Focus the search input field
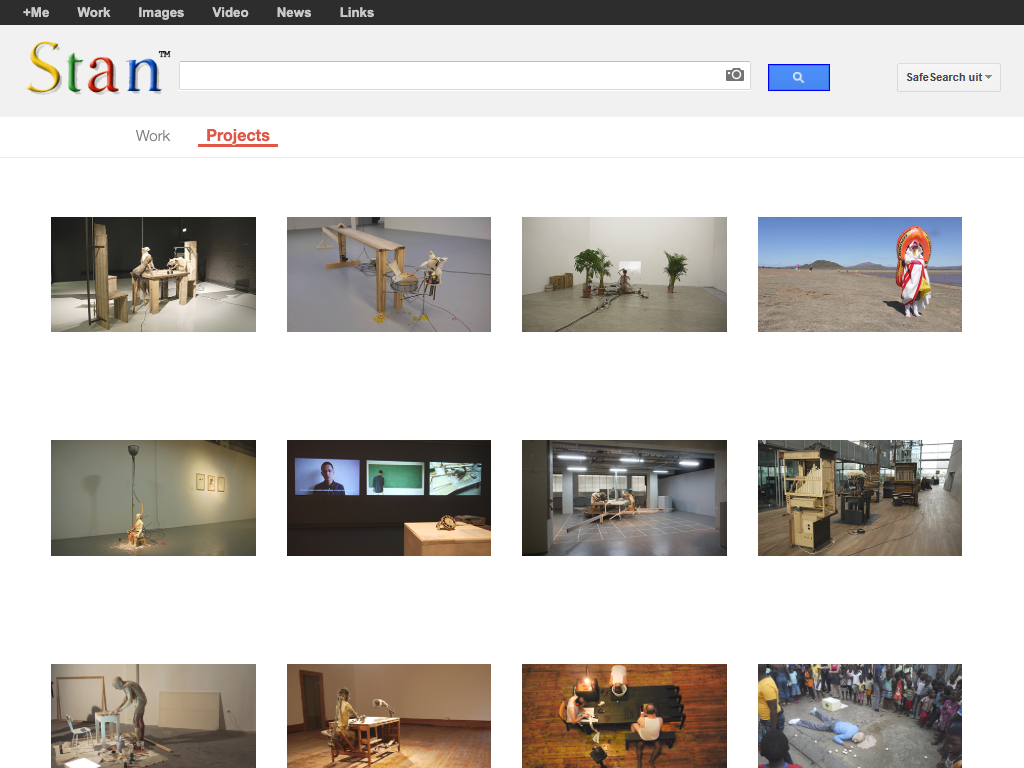Screen dimensions: 1024x768 (x=450, y=76)
